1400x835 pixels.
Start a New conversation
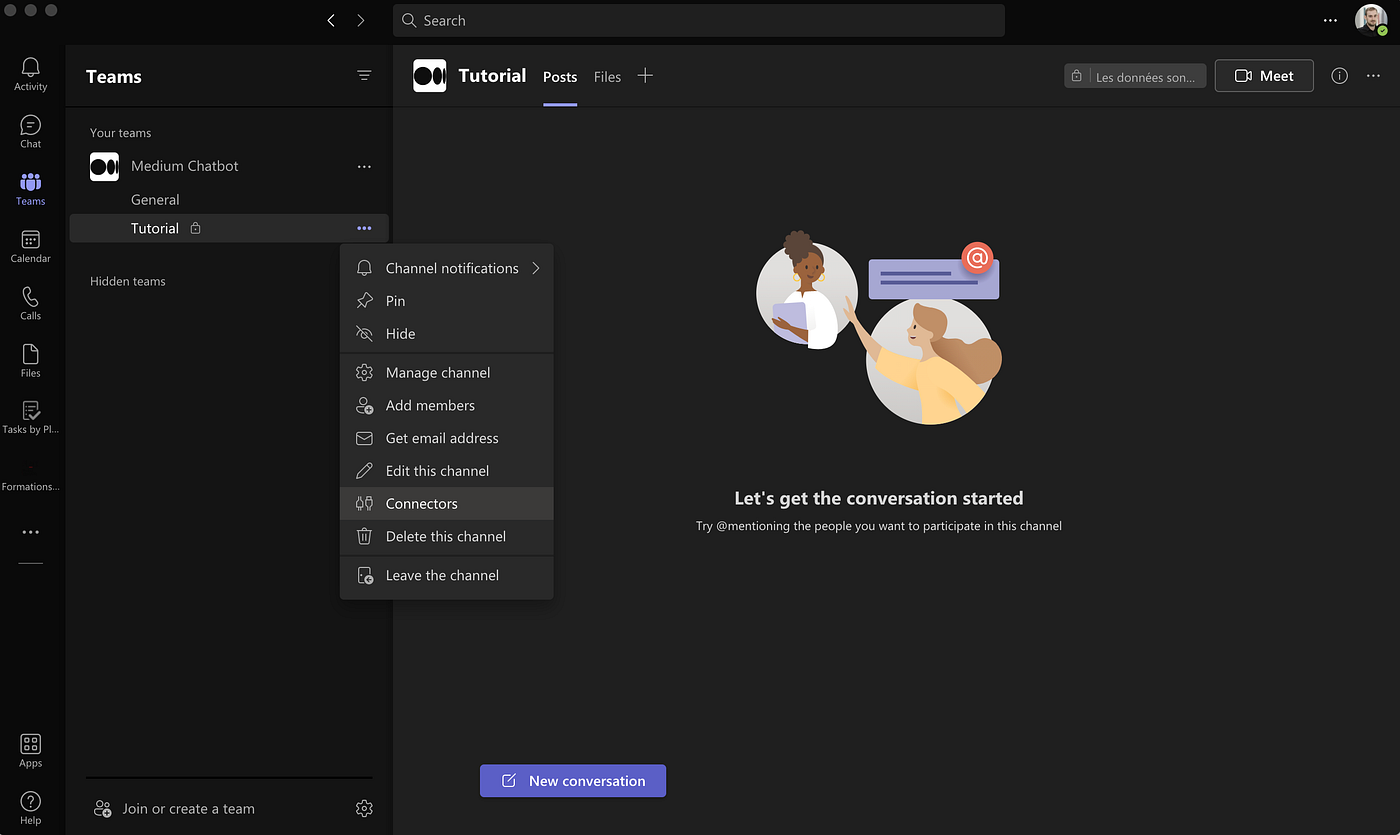(x=573, y=781)
